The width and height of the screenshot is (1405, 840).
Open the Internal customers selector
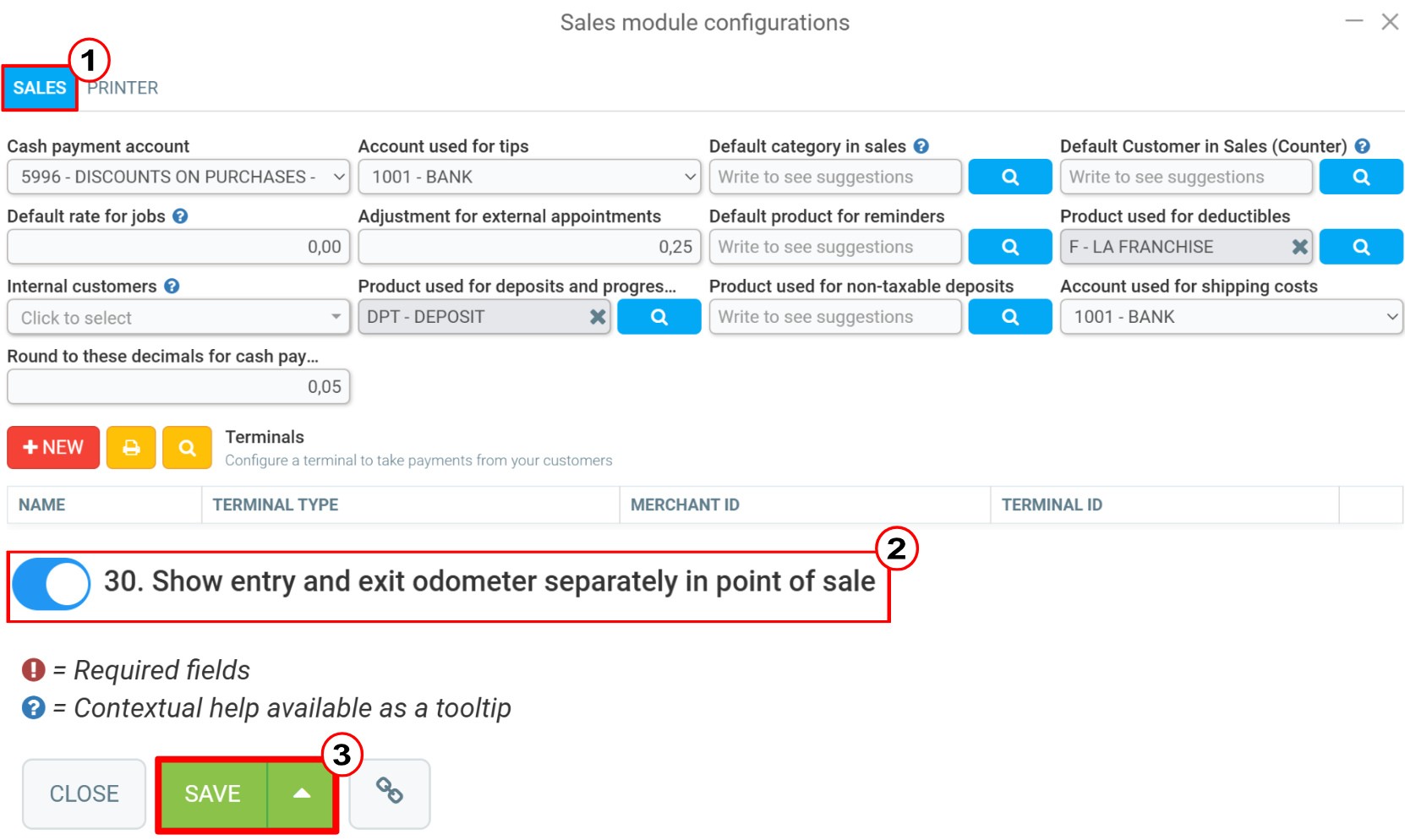point(178,318)
